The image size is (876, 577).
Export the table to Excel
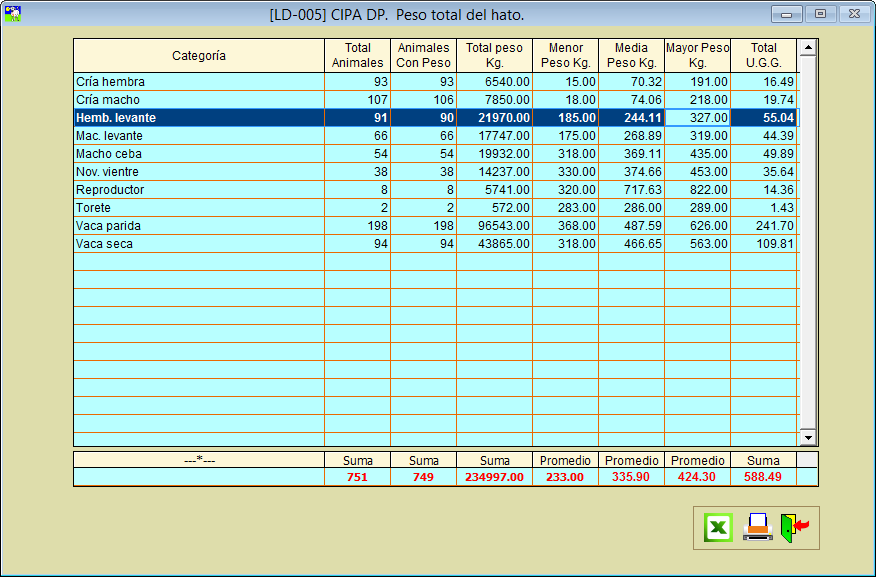[718, 527]
